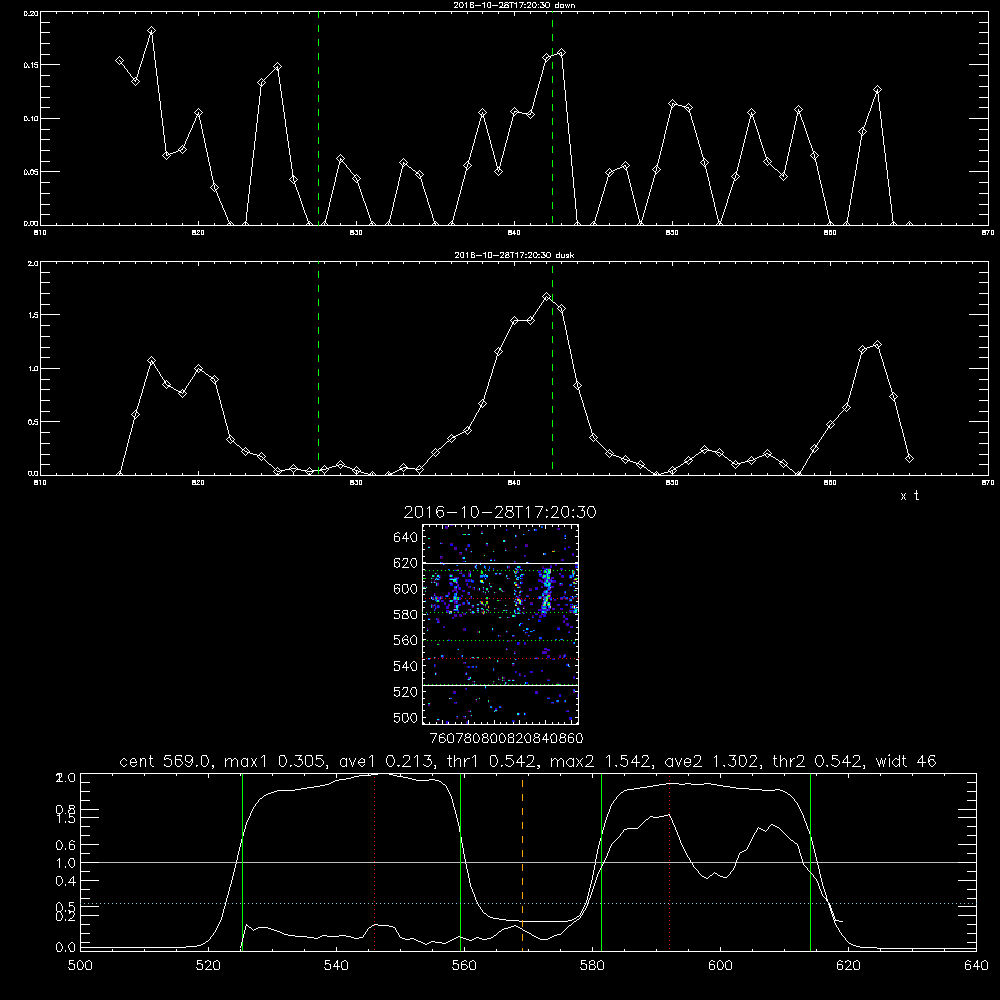Click the 'x t' axis label
This screenshot has height=1000, width=1000.
(x=910, y=496)
